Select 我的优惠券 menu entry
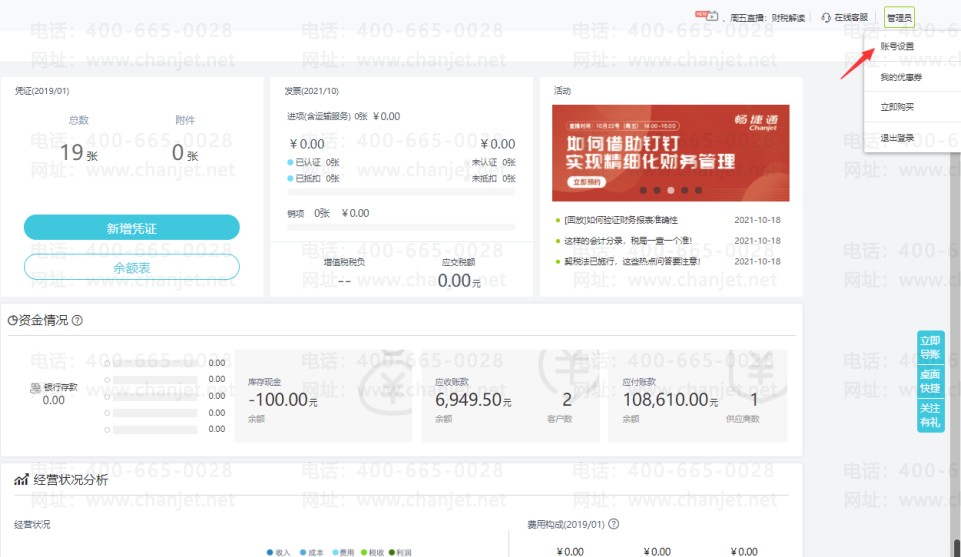The width and height of the screenshot is (961, 557). 901,77
